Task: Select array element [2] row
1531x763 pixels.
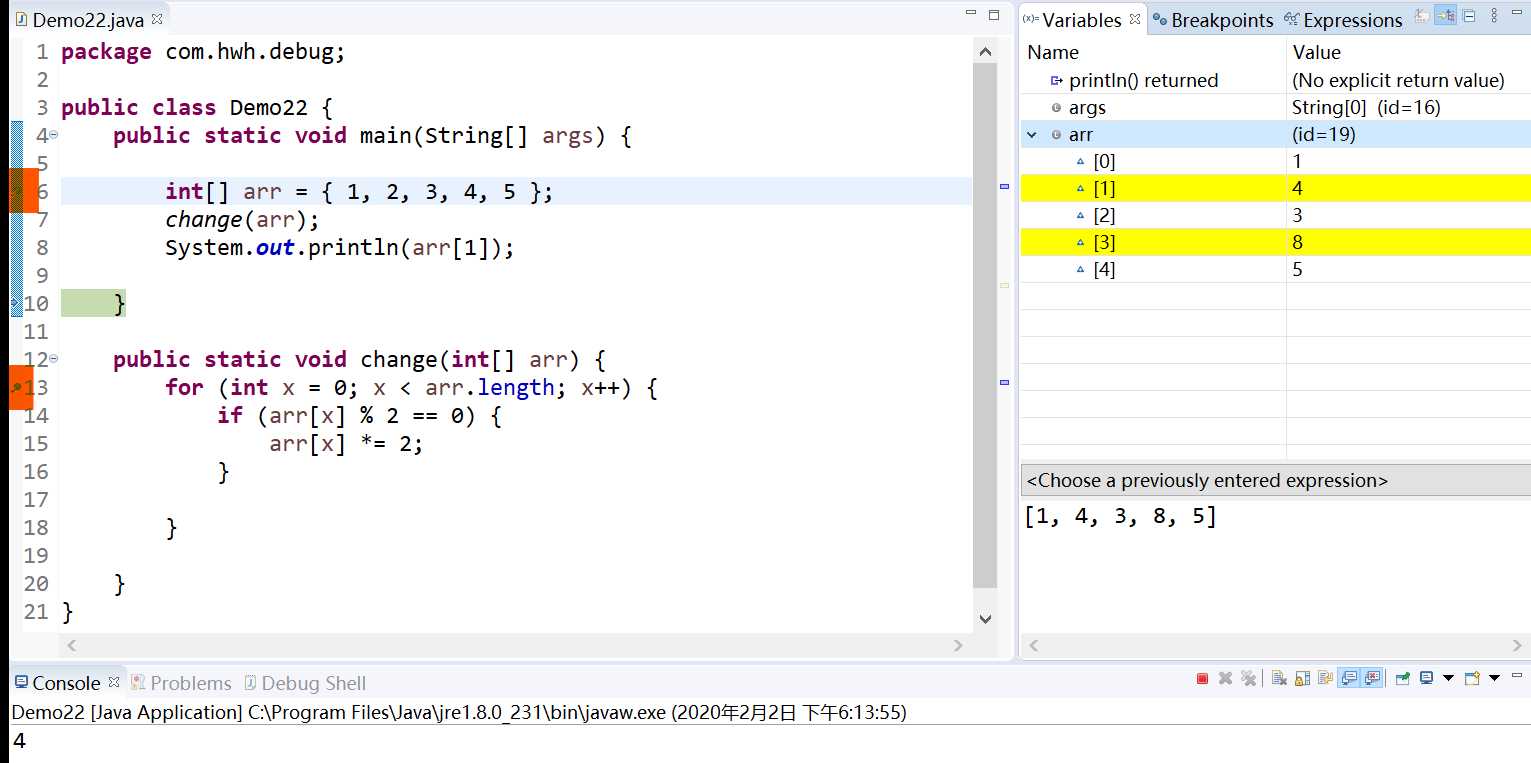Action: pos(1275,215)
